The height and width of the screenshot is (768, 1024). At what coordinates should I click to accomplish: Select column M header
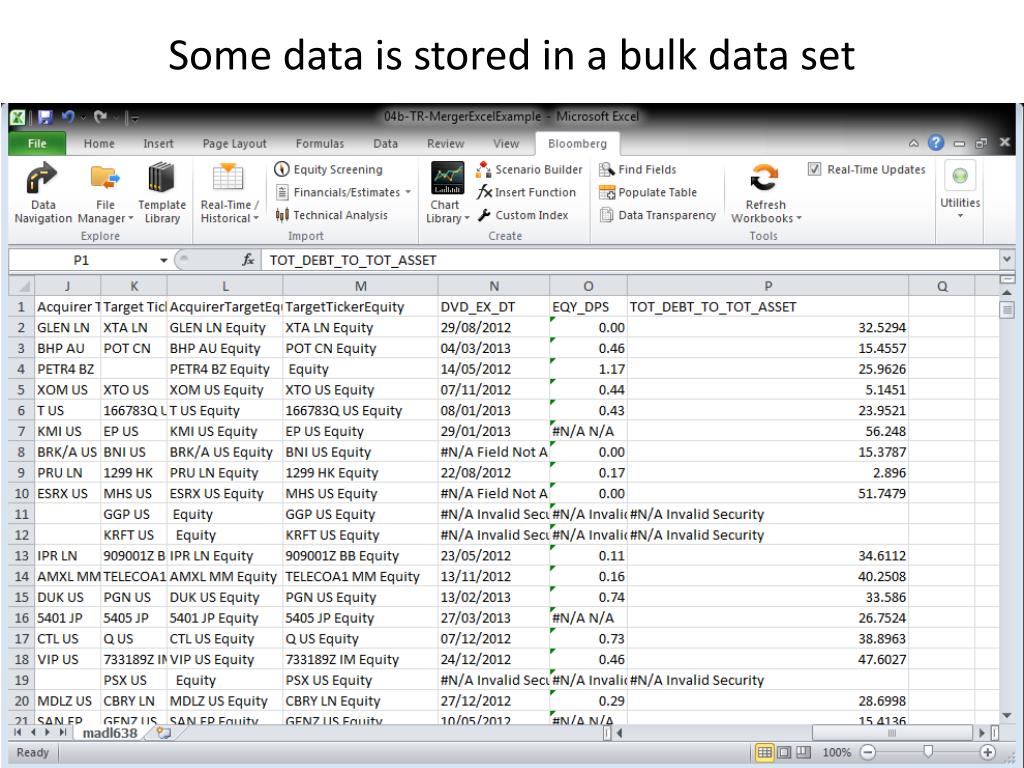360,286
